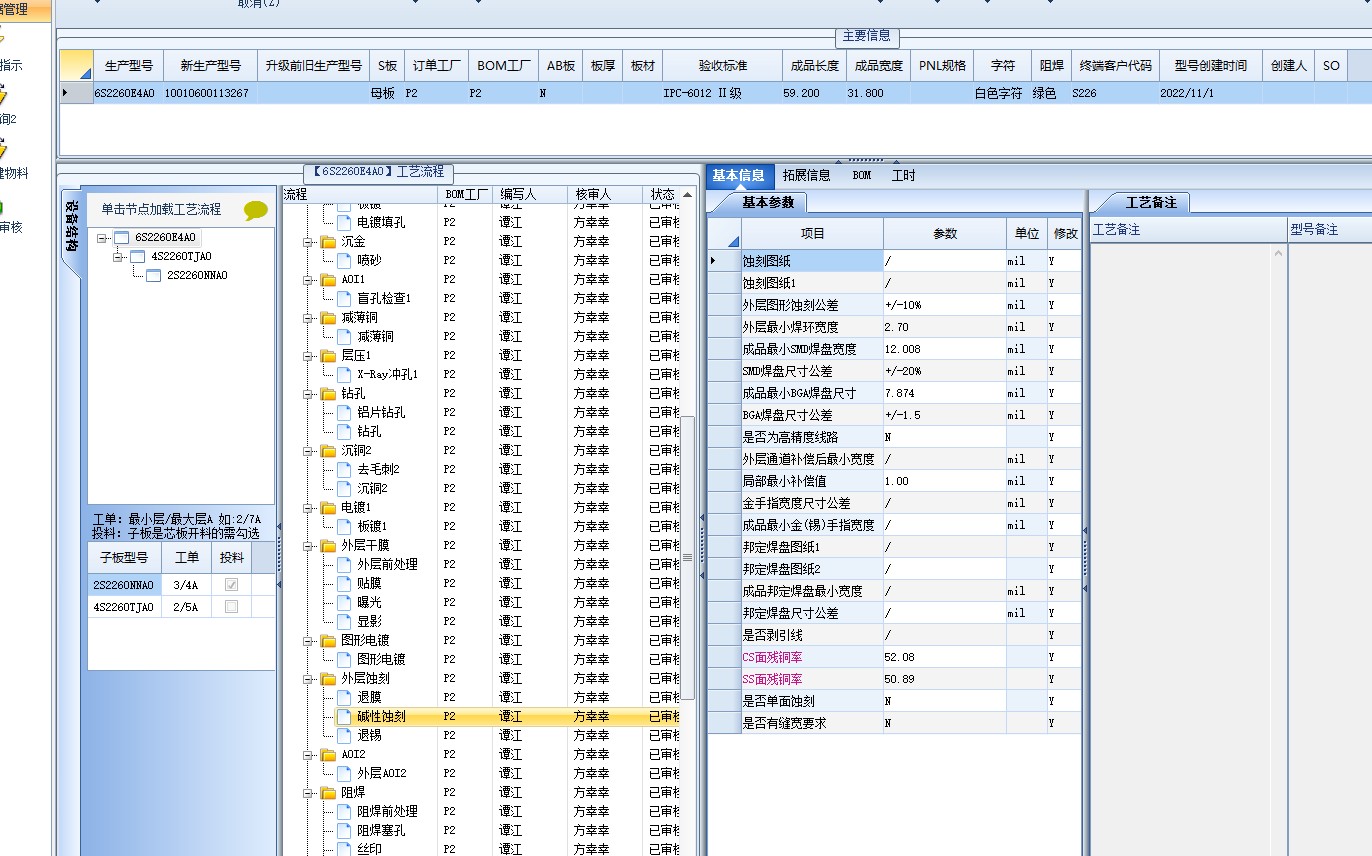Screen dimensions: 1372x856
Task: Select the 基本参数 tab
Action: tap(768, 202)
